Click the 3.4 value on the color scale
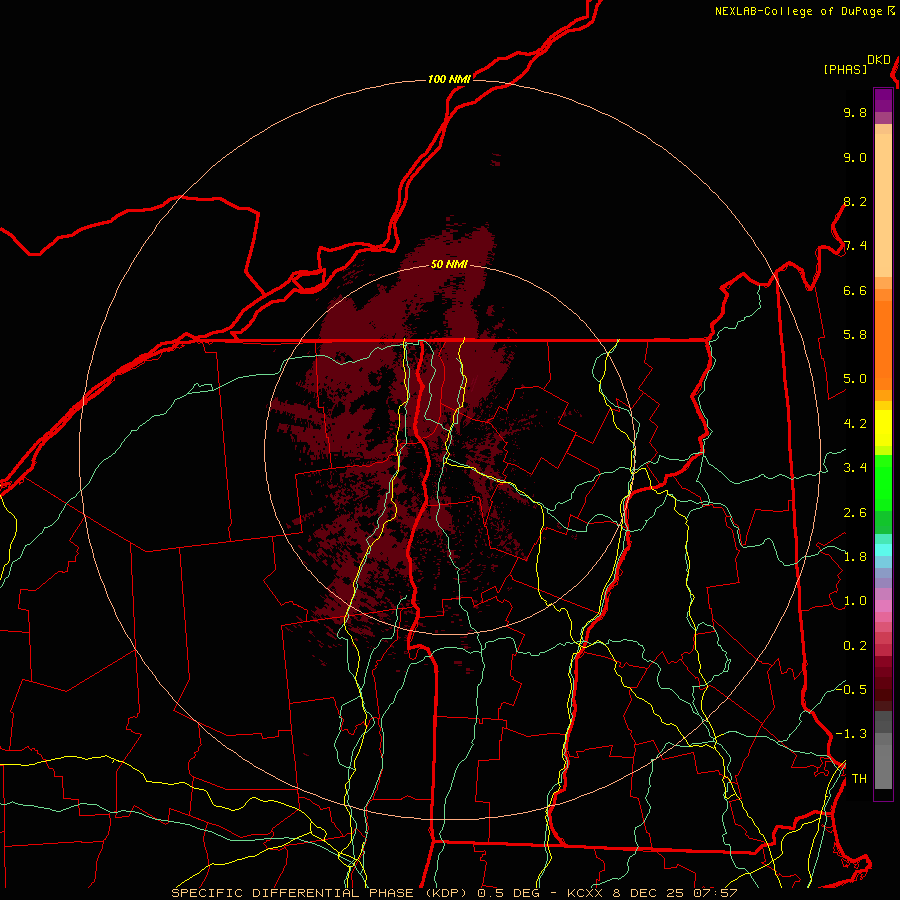The width and height of the screenshot is (900, 900). pyautogui.click(x=855, y=468)
